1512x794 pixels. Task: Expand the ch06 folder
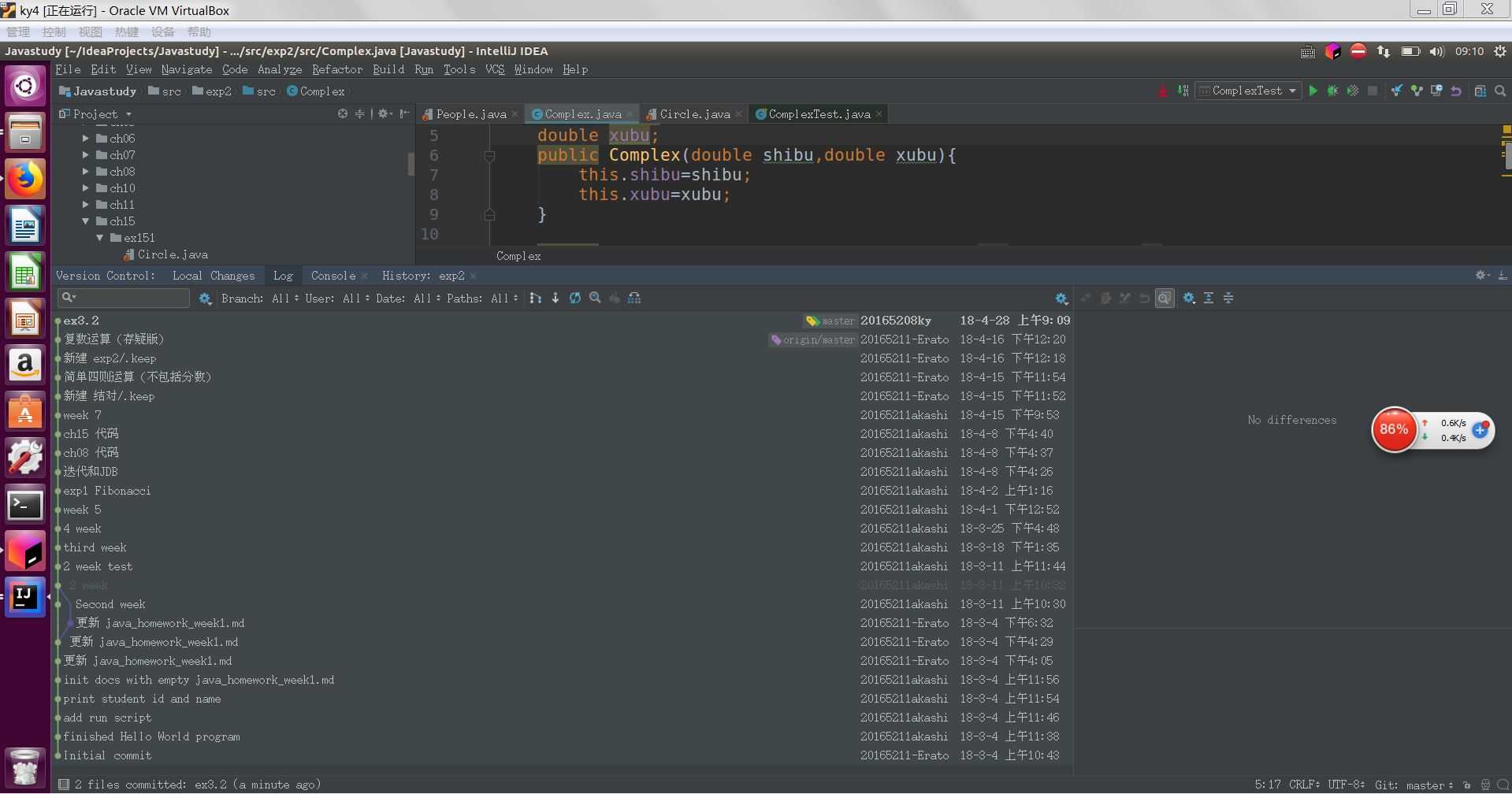[86, 139]
